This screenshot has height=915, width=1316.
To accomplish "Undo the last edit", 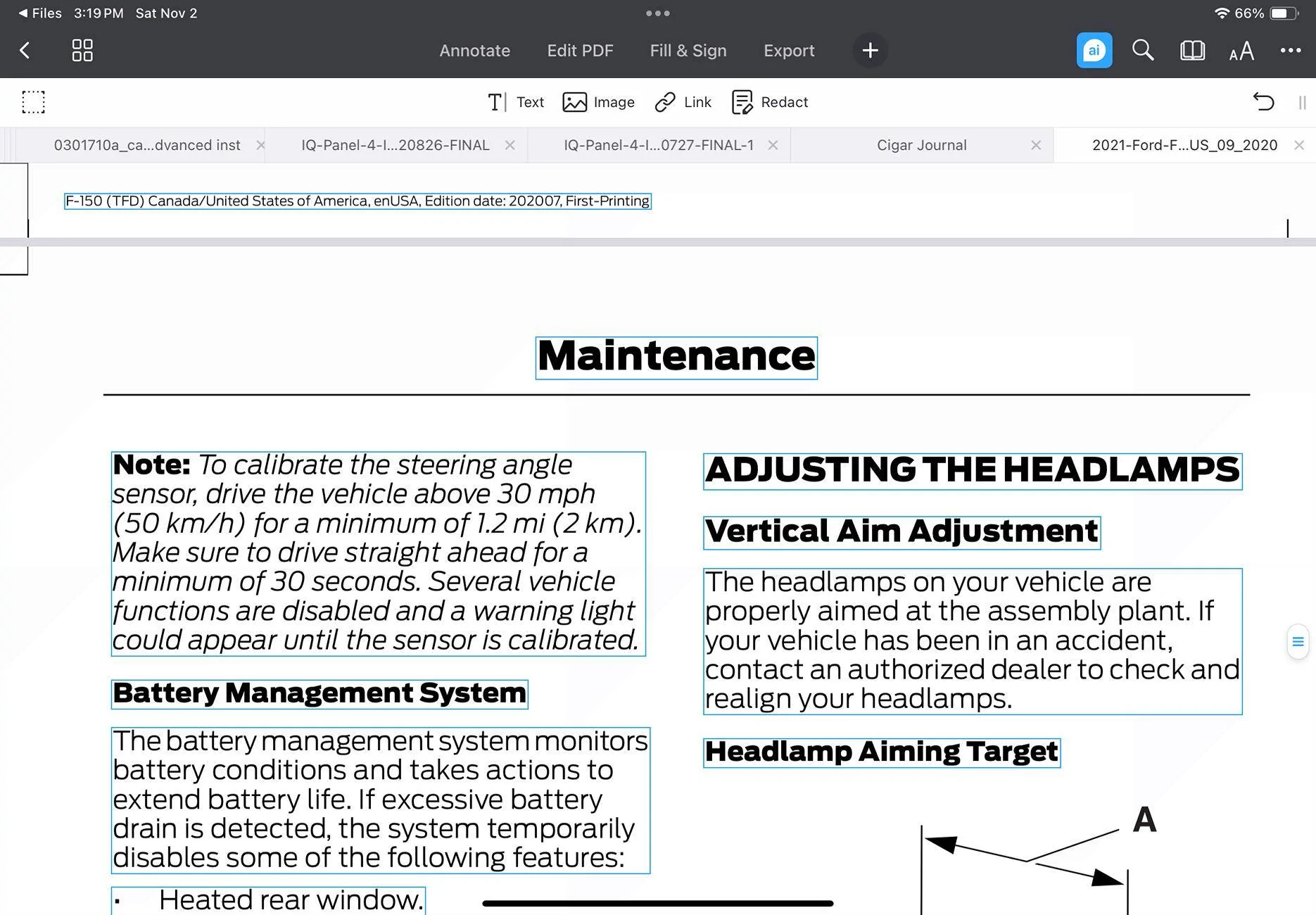I will 1264,102.
